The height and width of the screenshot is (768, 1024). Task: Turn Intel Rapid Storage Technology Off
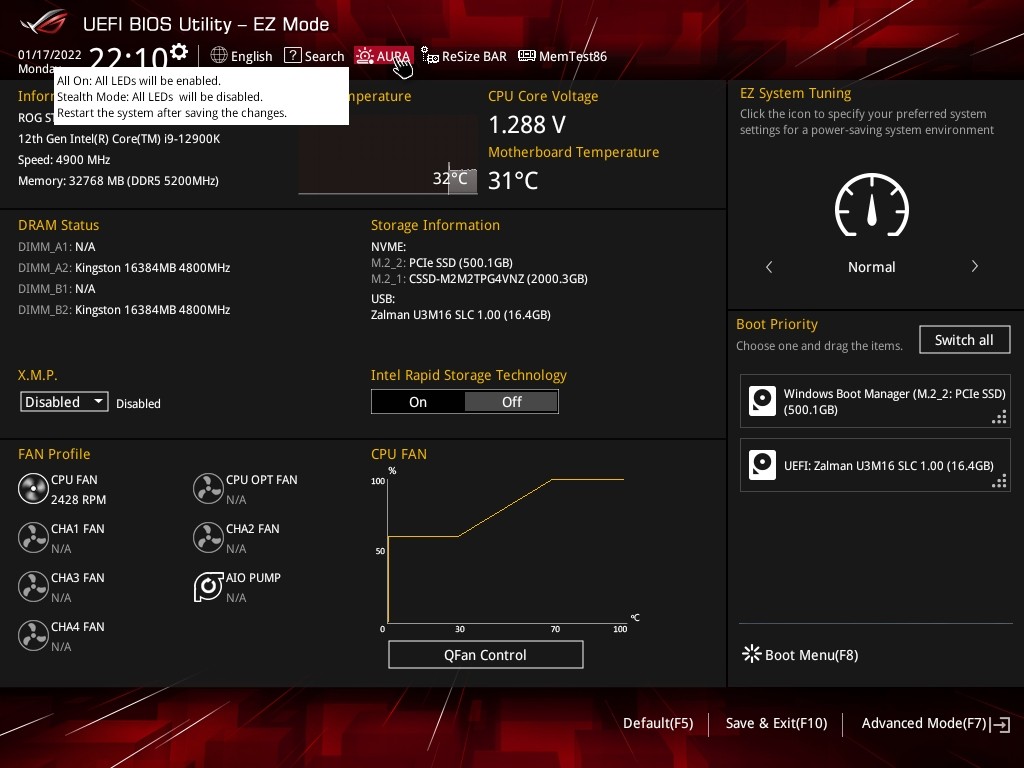coord(511,402)
